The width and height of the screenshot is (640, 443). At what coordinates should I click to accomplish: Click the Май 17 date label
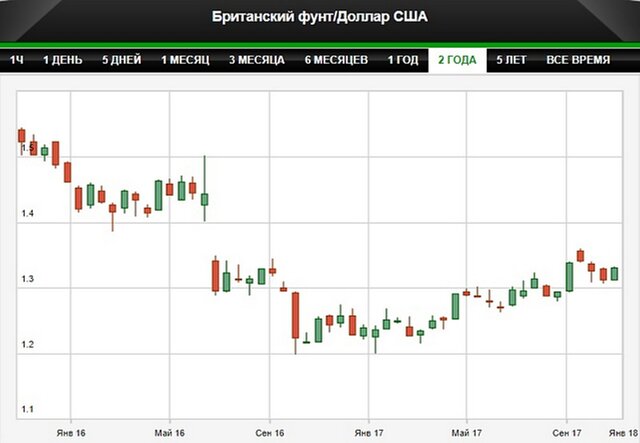(x=466, y=430)
